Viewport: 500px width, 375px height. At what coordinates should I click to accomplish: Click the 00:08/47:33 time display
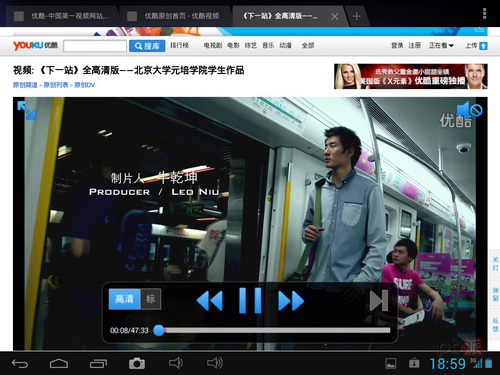129,330
